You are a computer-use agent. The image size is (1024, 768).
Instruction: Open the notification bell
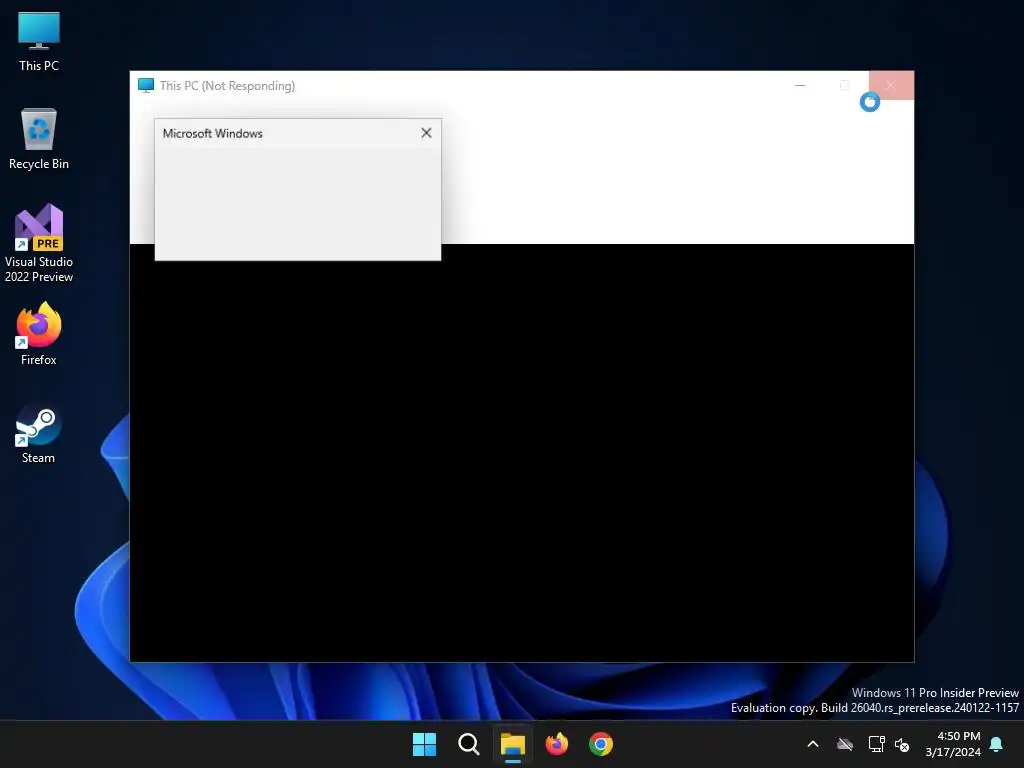tap(996, 744)
